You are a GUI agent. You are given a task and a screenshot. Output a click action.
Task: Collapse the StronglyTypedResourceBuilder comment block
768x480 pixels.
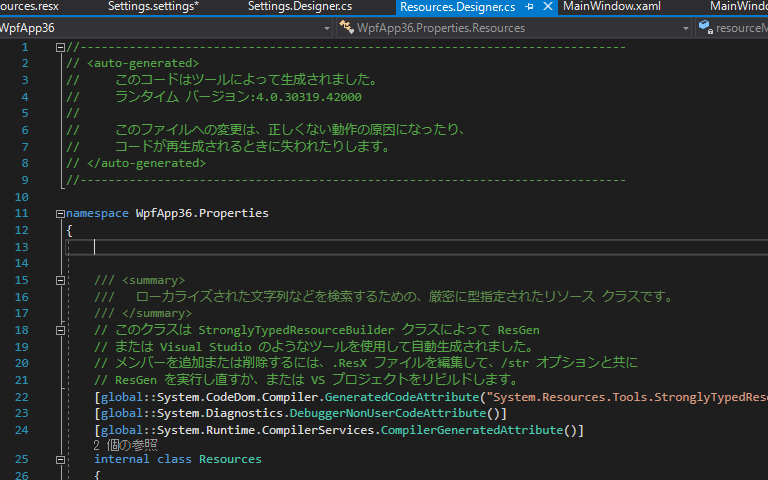click(x=60, y=330)
